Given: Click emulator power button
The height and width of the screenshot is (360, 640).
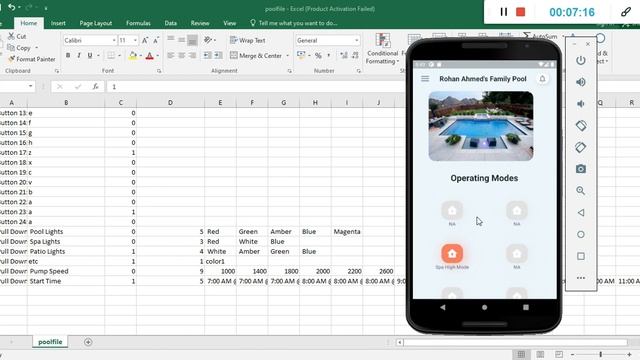Looking at the screenshot, I should 581,60.
